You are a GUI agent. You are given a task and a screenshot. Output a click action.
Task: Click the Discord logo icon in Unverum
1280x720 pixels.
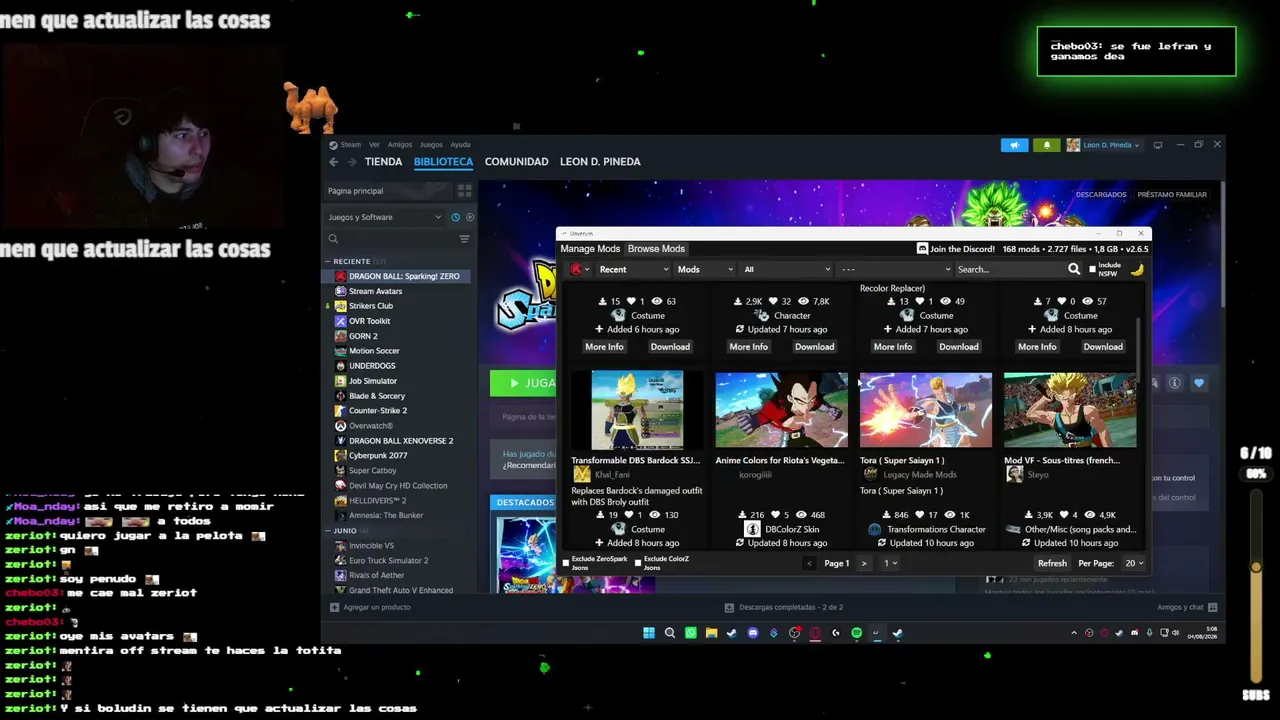(x=922, y=249)
